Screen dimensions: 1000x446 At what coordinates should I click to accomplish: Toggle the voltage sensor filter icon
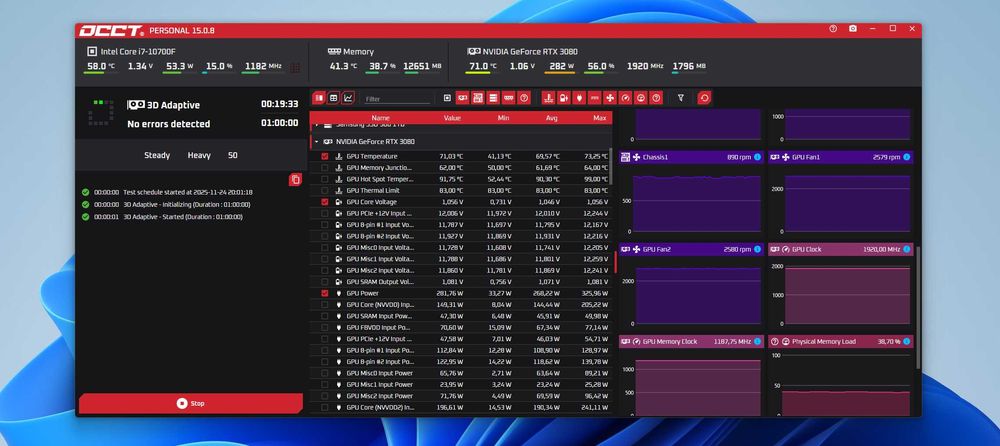click(563, 98)
